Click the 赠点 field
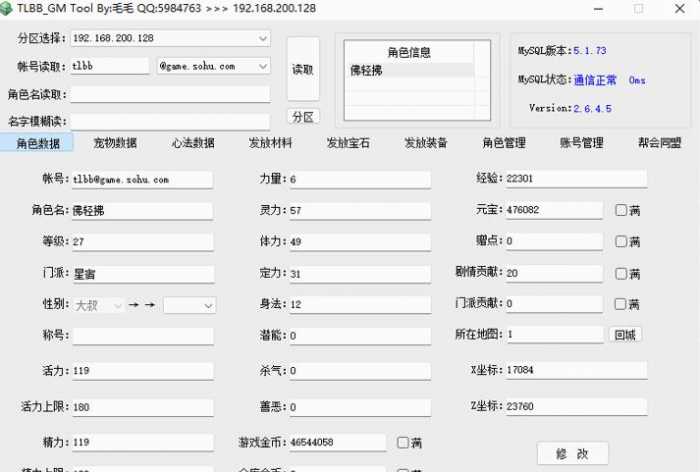This screenshot has height=472, width=700. tap(554, 241)
